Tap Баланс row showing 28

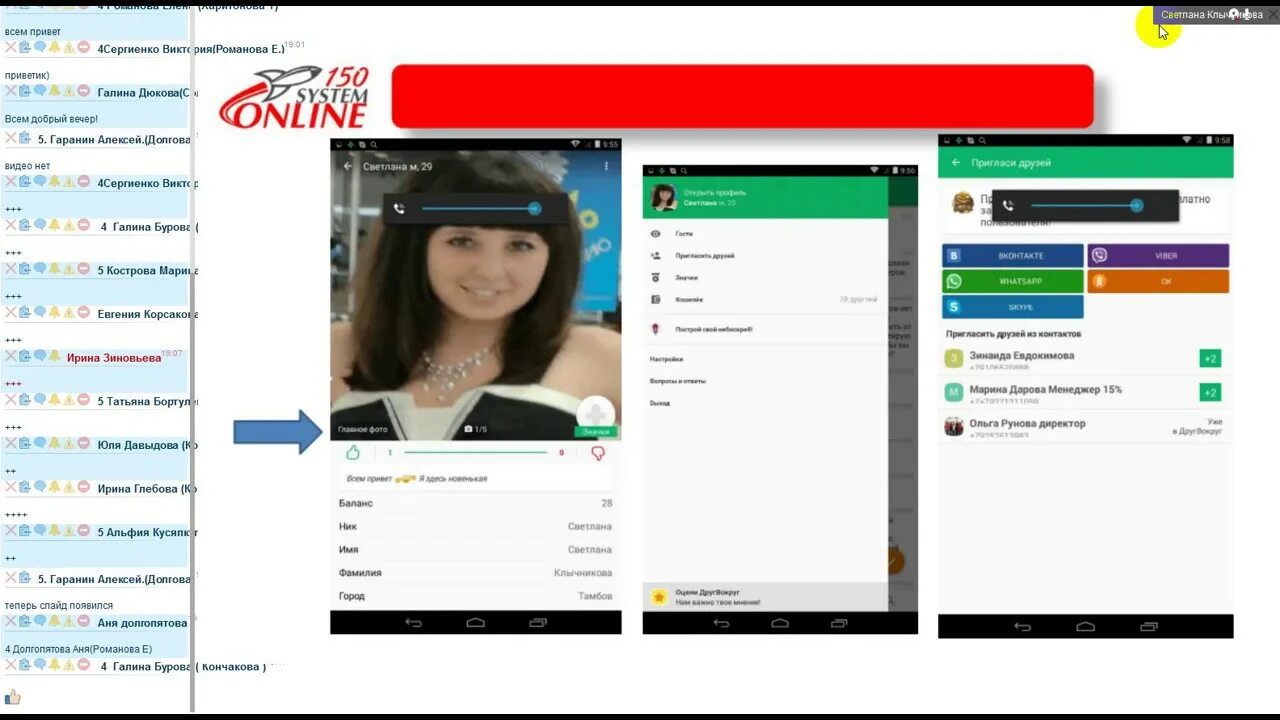(475, 503)
